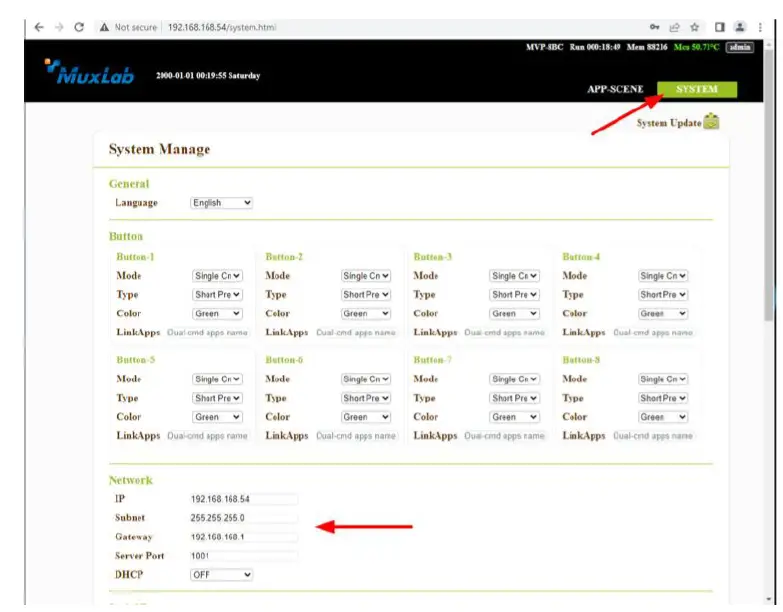The width and height of the screenshot is (783, 612).
Task: Switch to the APP-SCENE tab
Action: pos(615,89)
